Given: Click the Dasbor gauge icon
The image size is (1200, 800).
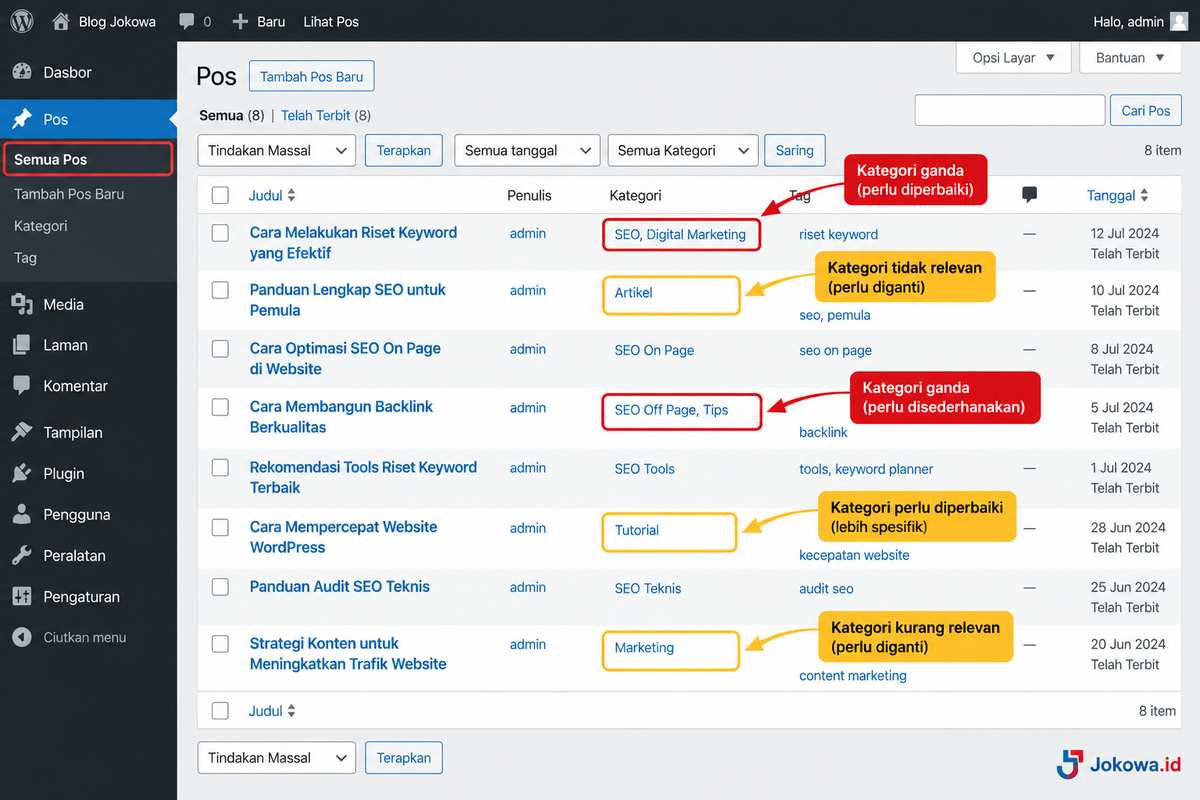Looking at the screenshot, I should [22, 72].
